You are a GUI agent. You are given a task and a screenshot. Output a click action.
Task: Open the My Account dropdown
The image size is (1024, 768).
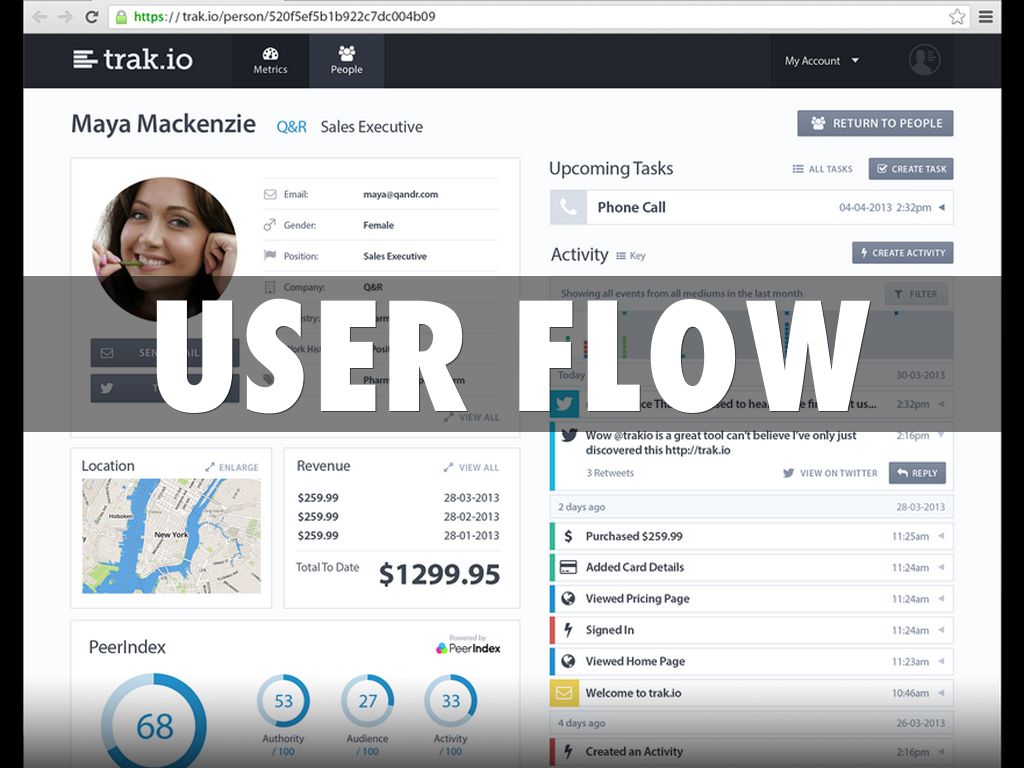pyautogui.click(x=821, y=61)
